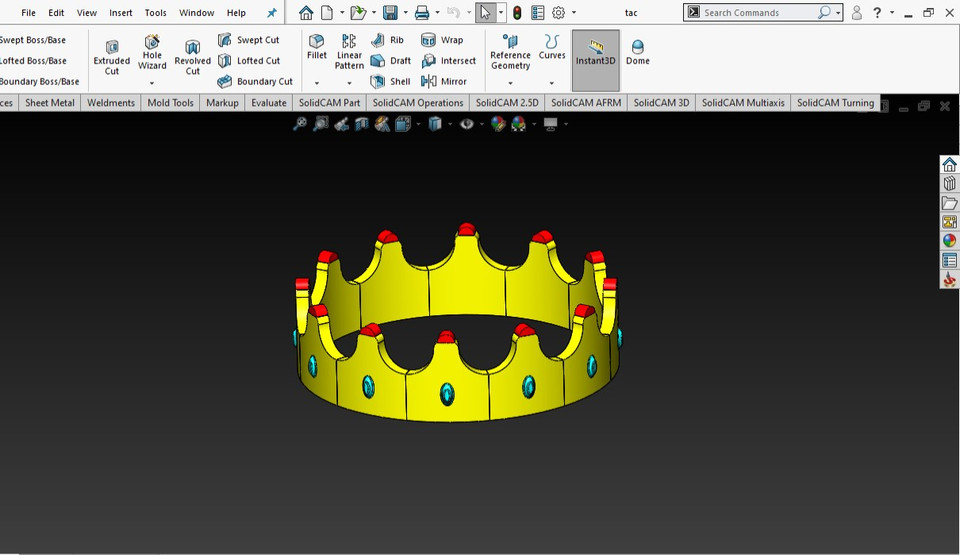This screenshot has width=960, height=555.
Task: Save the document with the floppy icon
Action: 390,12
